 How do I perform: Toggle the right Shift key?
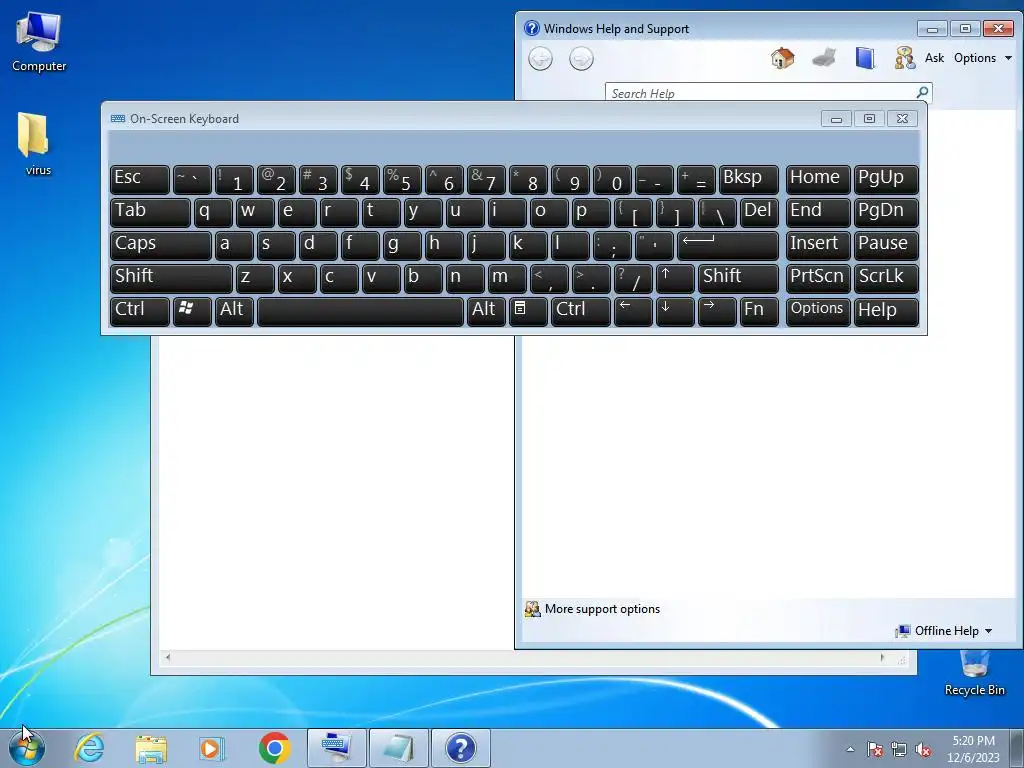coord(739,278)
